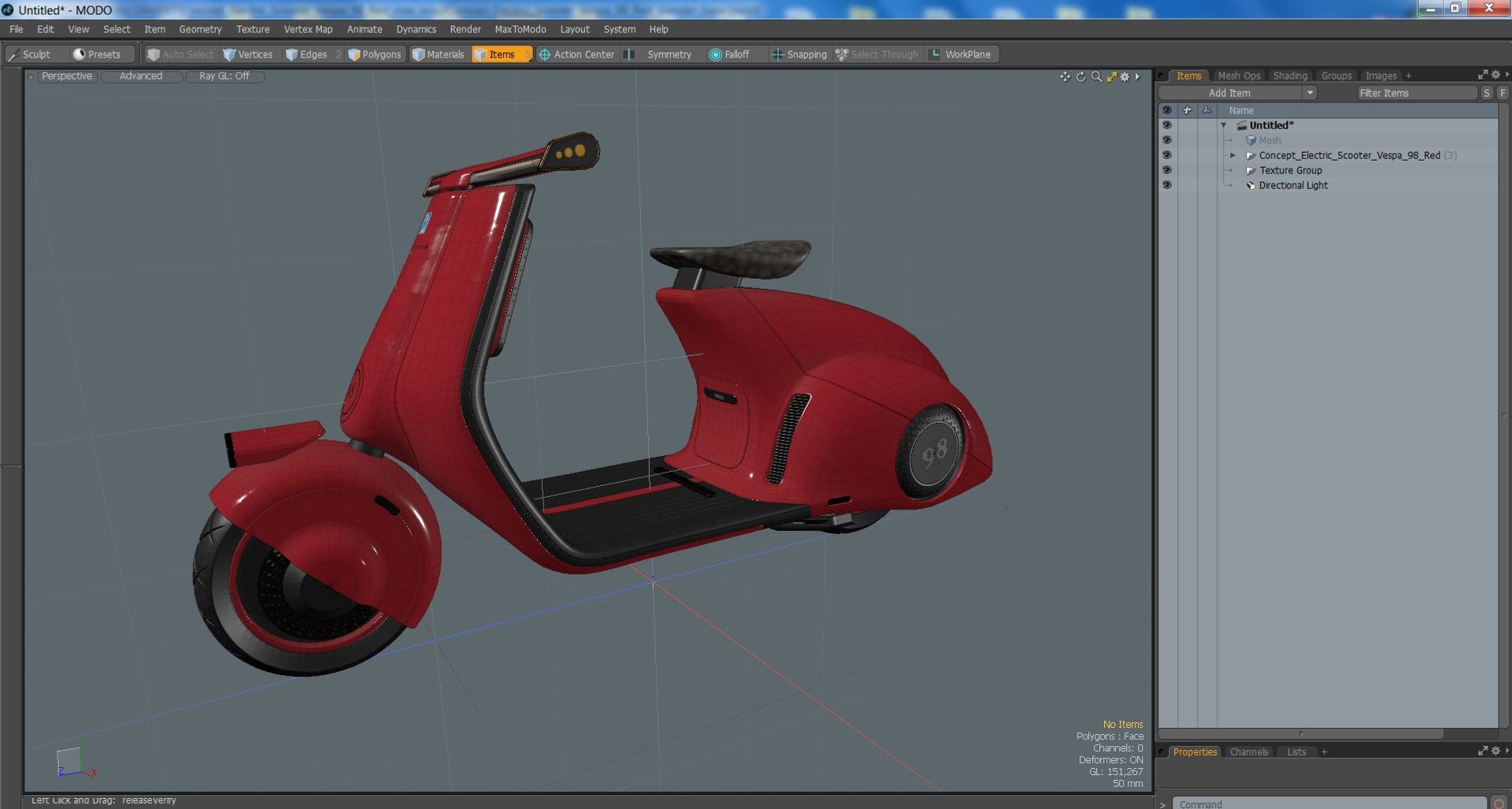The image size is (1512, 809).
Task: Toggle visibility of Texture Group
Action: point(1166,170)
